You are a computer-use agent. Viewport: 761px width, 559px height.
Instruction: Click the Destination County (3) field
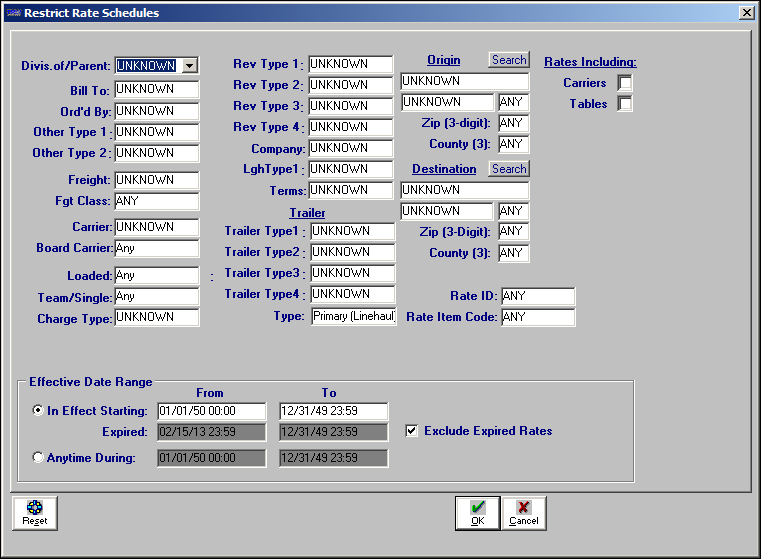point(513,253)
